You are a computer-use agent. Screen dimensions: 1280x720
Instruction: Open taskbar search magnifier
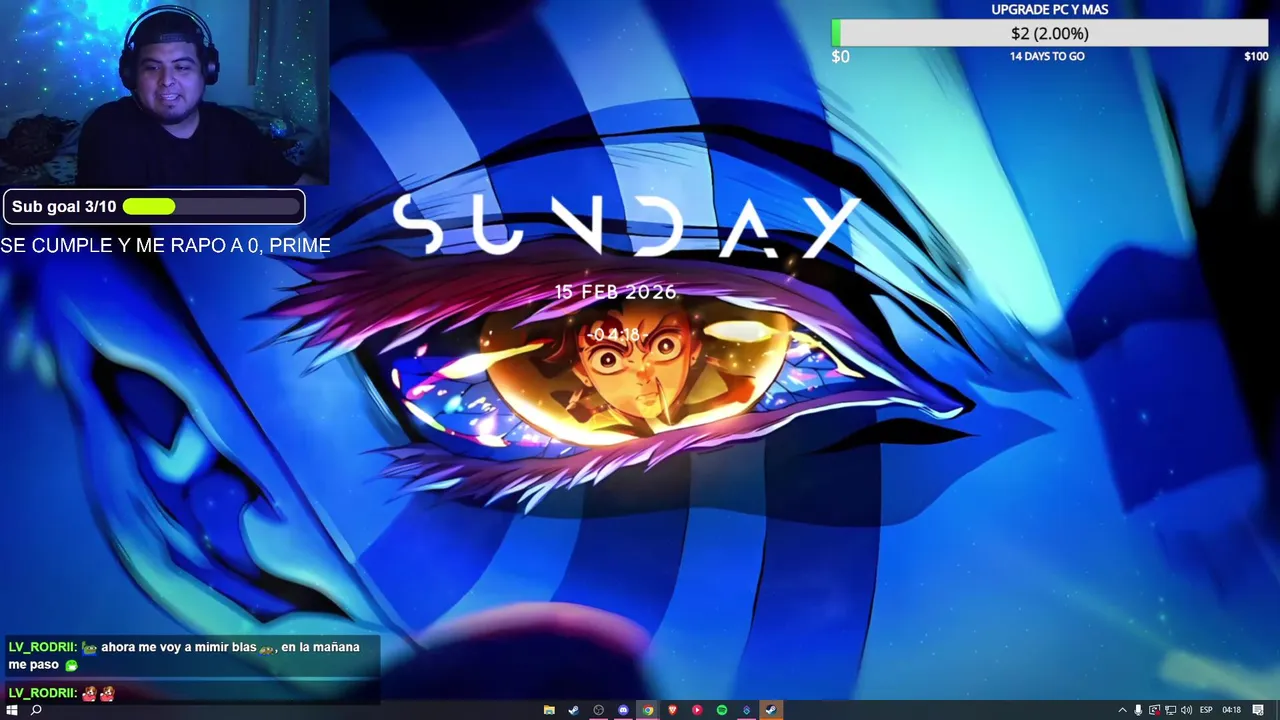(36, 710)
